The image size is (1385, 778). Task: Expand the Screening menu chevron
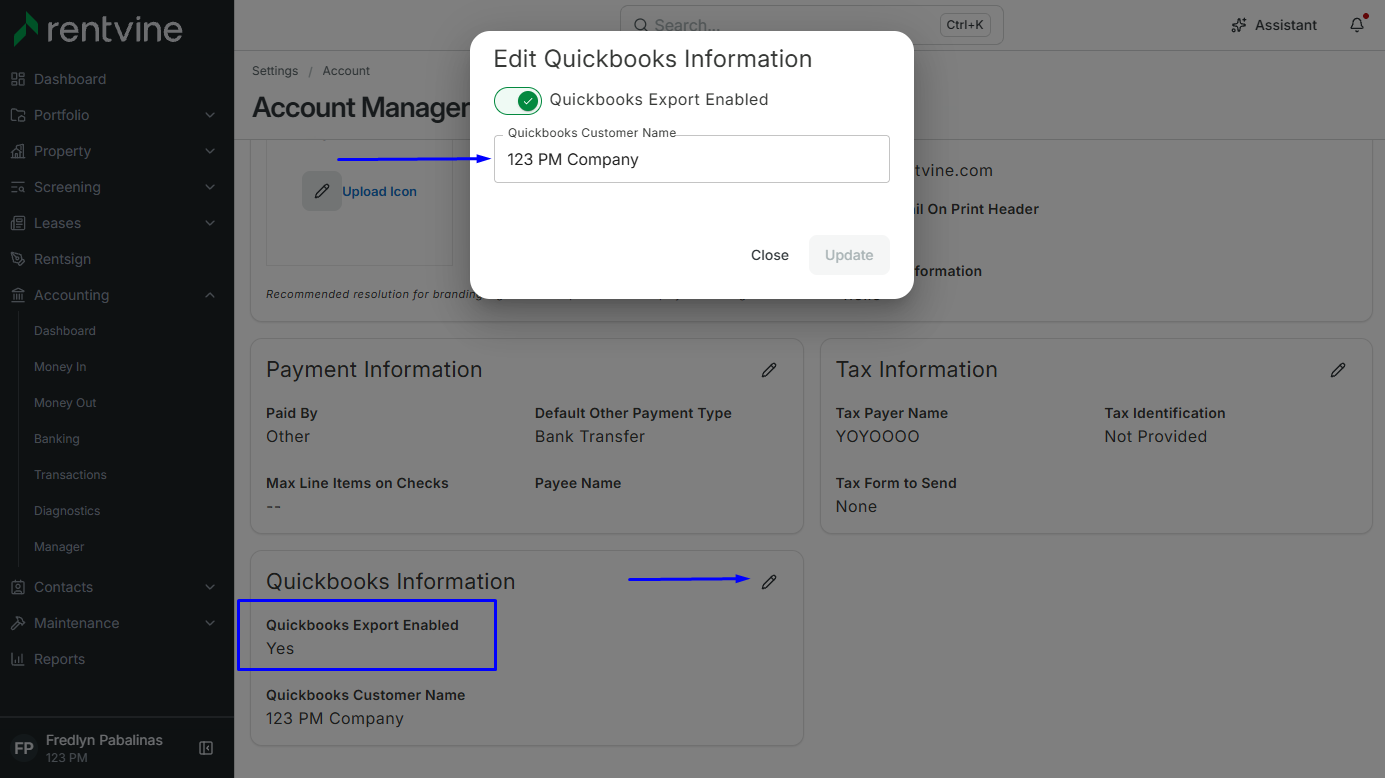pos(210,187)
